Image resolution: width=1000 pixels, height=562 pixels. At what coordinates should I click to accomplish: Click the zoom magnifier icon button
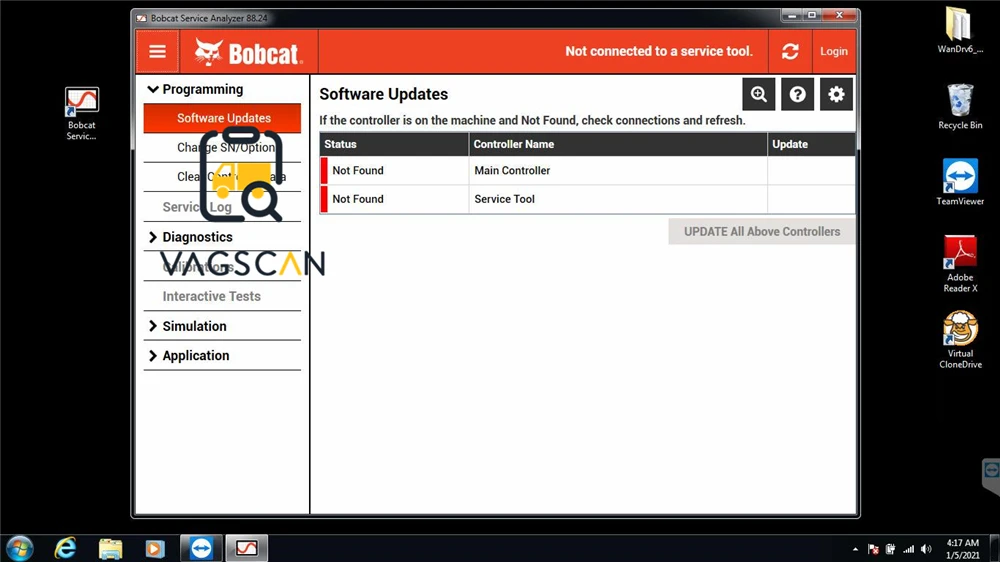pyautogui.click(x=758, y=94)
